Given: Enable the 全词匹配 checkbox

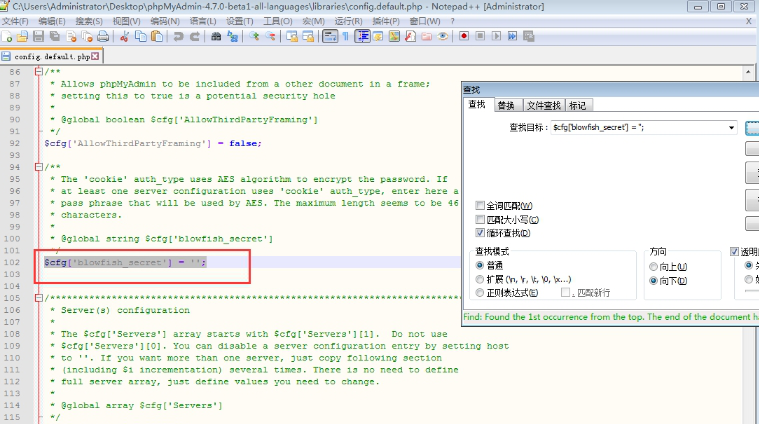Looking at the screenshot, I should tap(480, 206).
